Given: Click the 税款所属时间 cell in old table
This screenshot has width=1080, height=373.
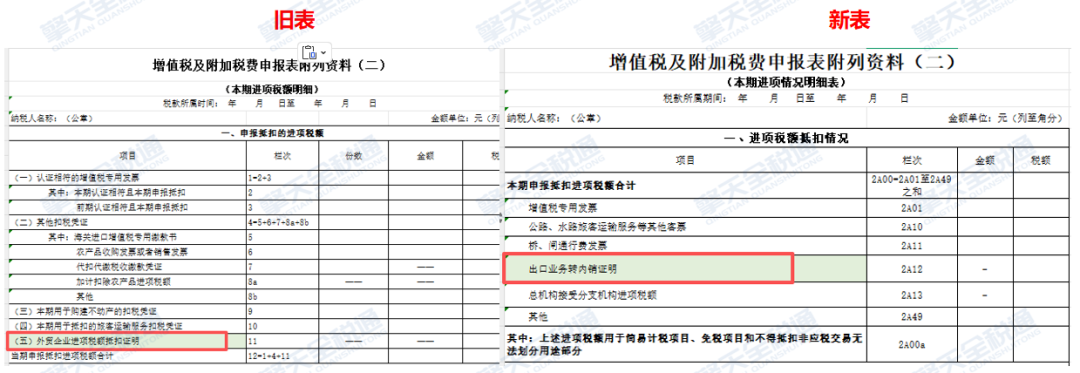Looking at the screenshot, I should [269, 103].
